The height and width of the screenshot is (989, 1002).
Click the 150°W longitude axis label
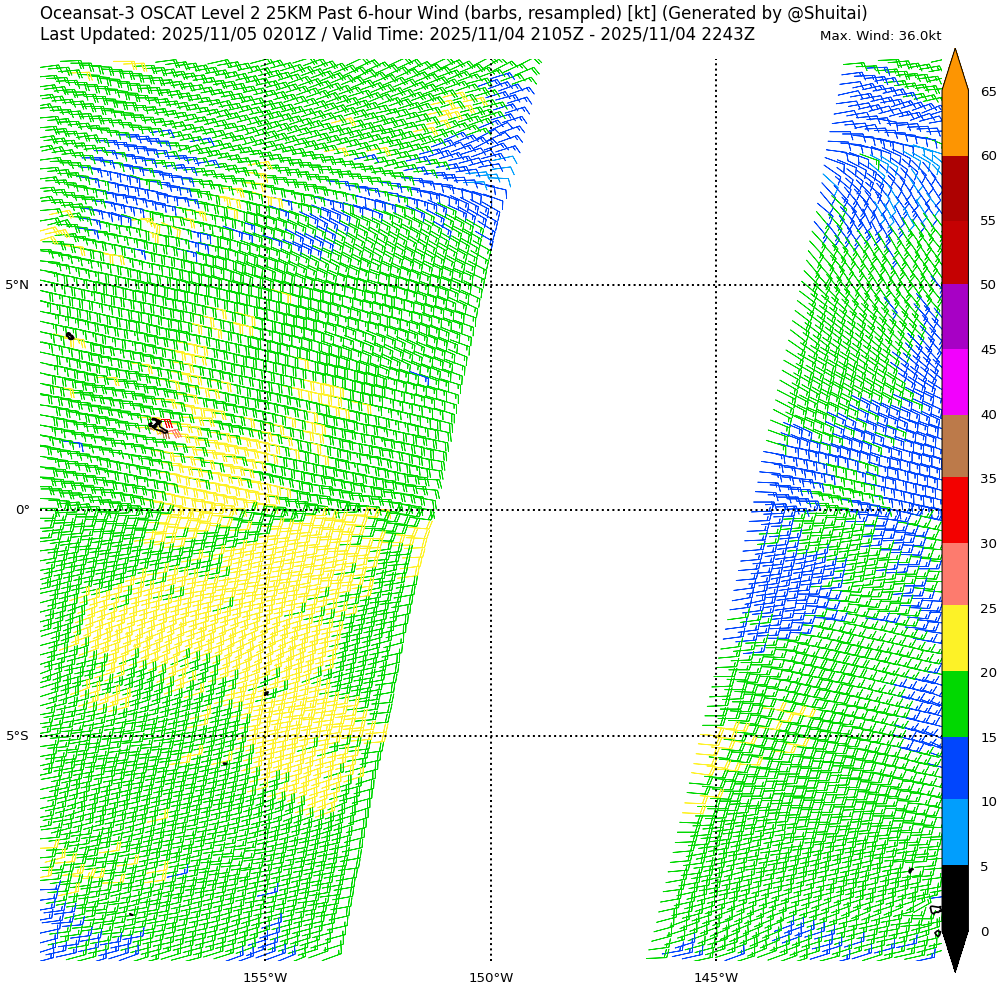coord(491,978)
